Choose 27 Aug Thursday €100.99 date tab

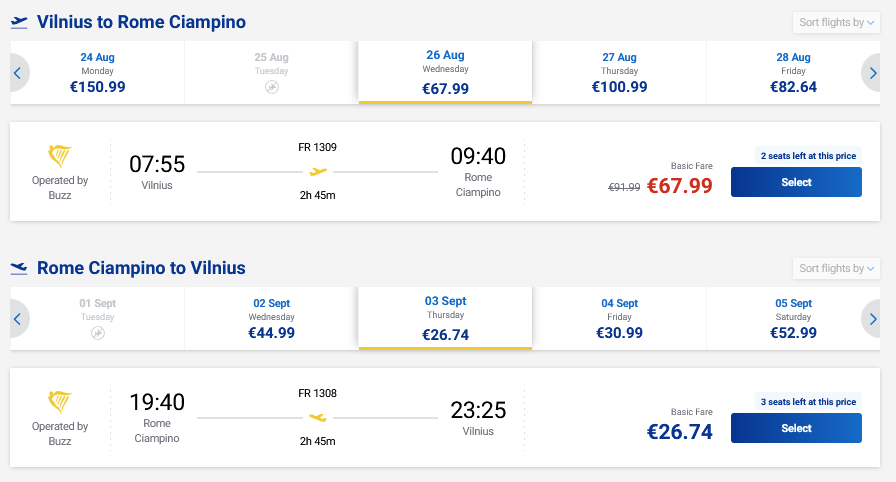coord(619,73)
